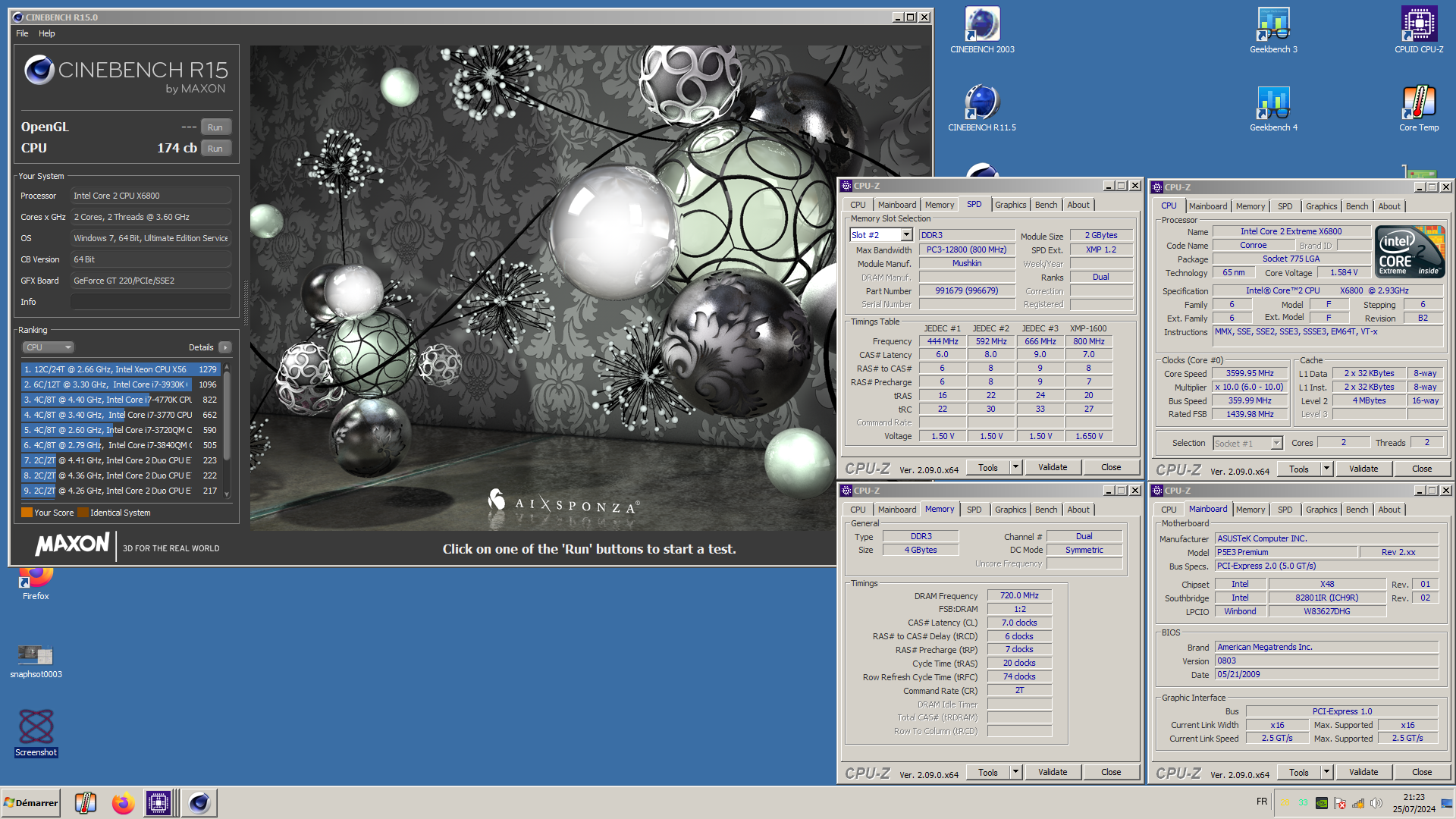
Task: Click the P5E3 Premium model field
Action: tap(1285, 552)
